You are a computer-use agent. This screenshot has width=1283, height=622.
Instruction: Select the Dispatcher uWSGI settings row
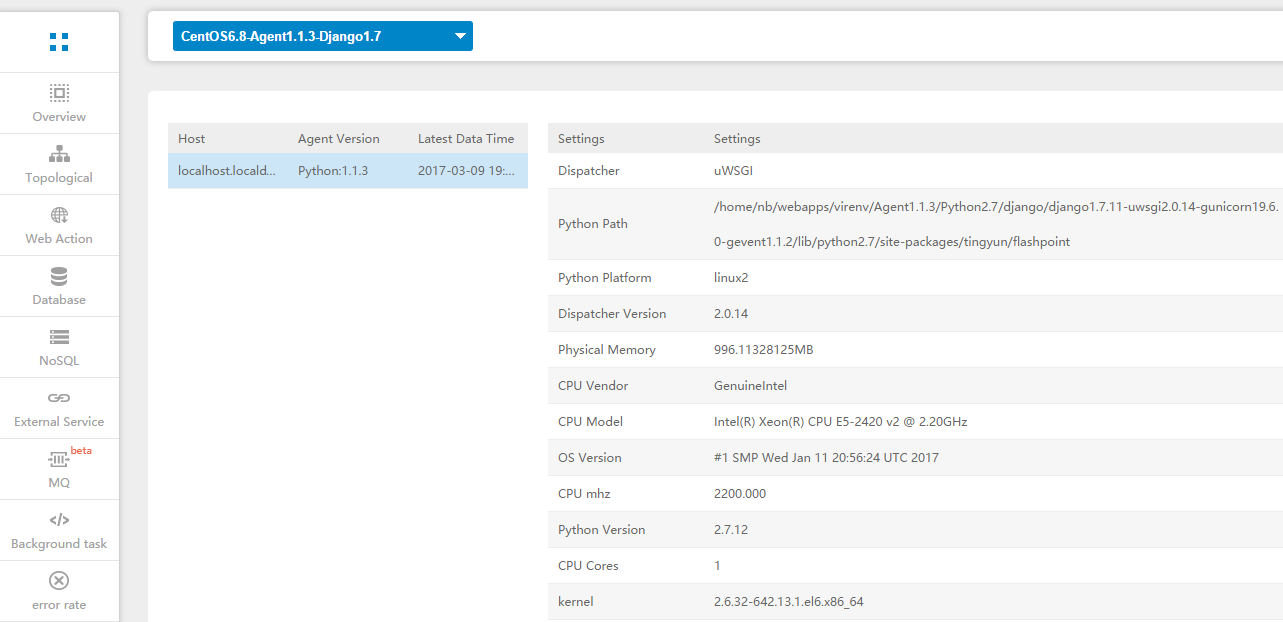tap(900, 171)
